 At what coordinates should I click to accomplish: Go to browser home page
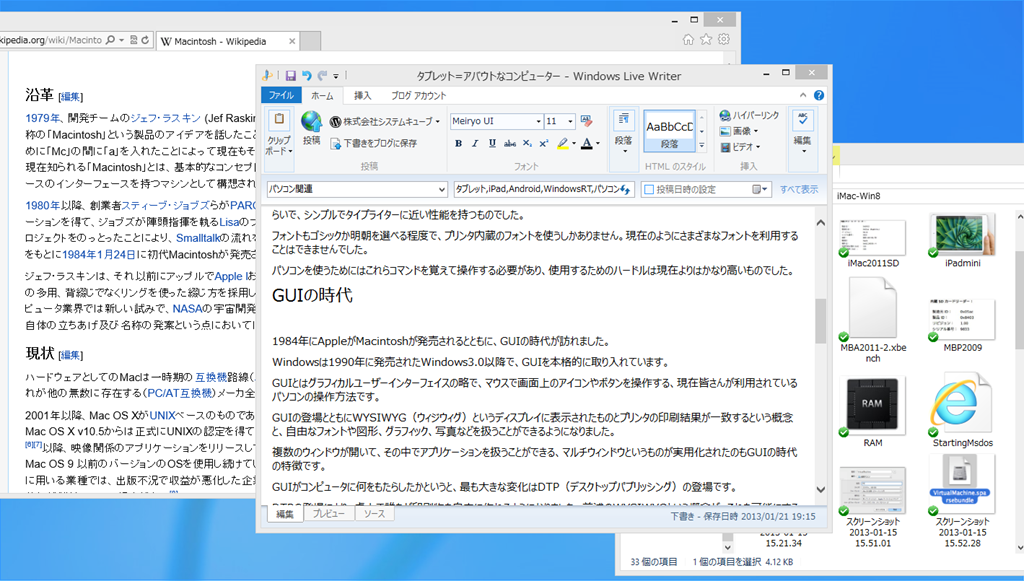click(x=688, y=39)
